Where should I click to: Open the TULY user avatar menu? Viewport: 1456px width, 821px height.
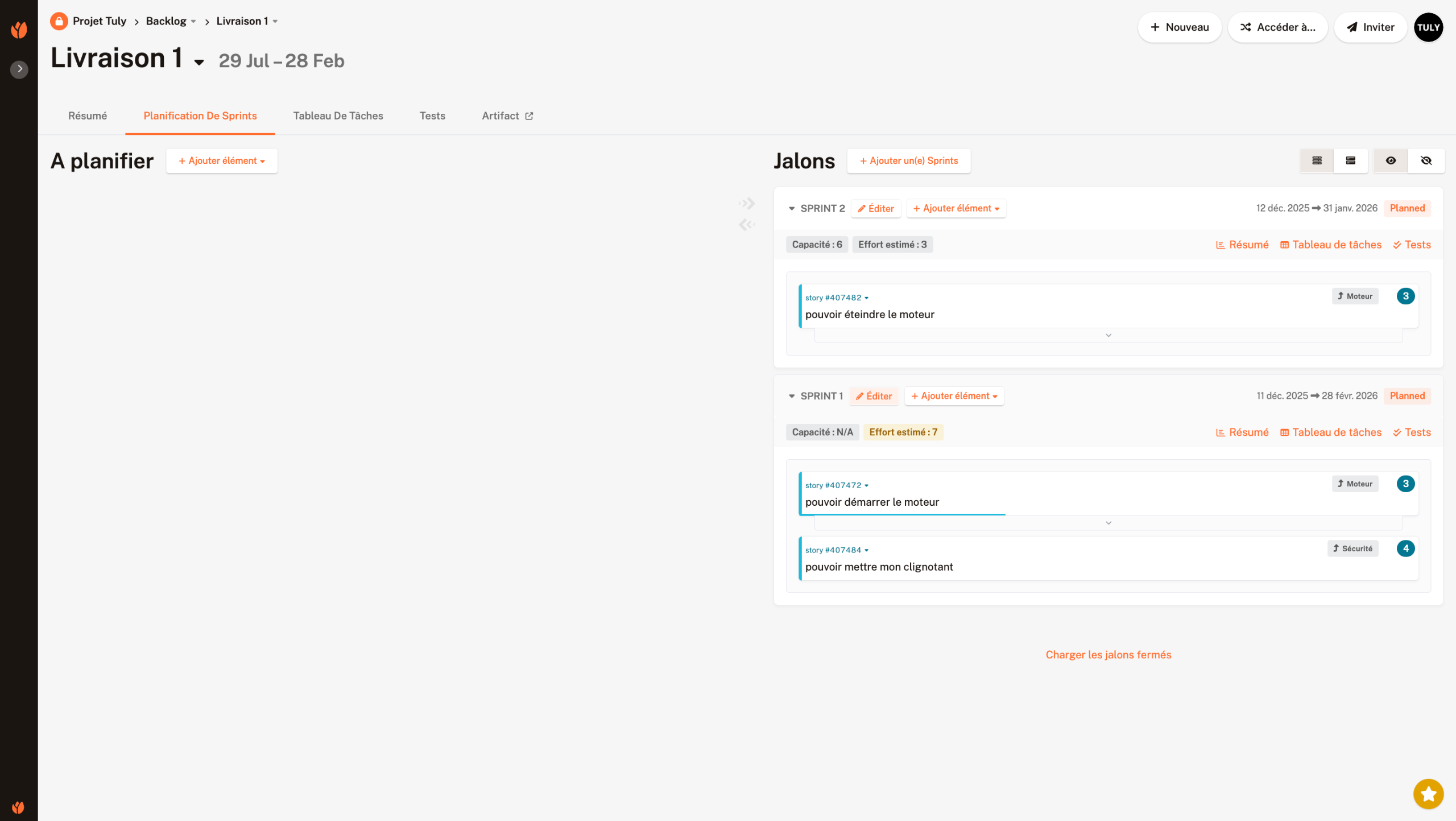click(1428, 27)
